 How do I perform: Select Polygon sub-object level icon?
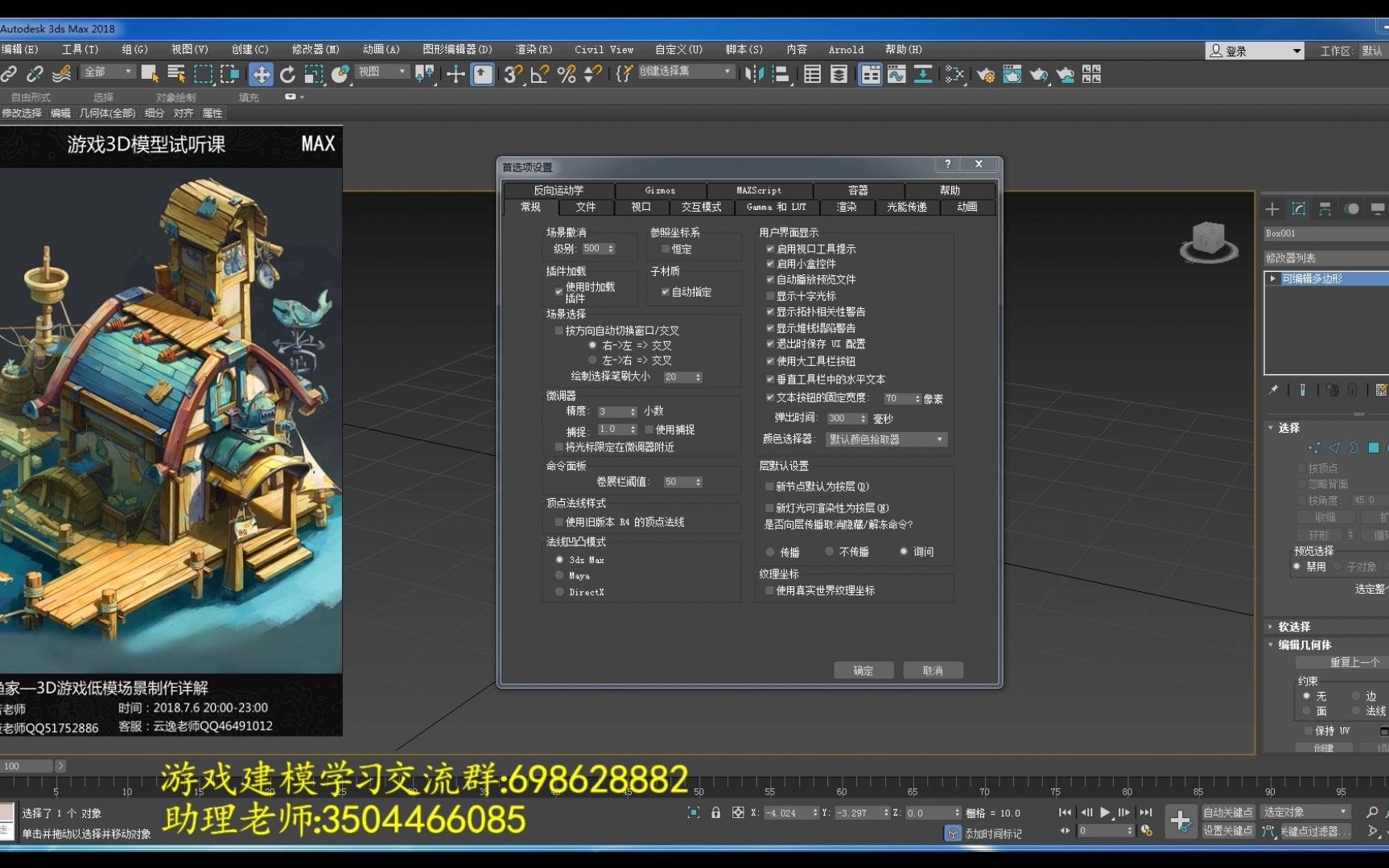1374,447
